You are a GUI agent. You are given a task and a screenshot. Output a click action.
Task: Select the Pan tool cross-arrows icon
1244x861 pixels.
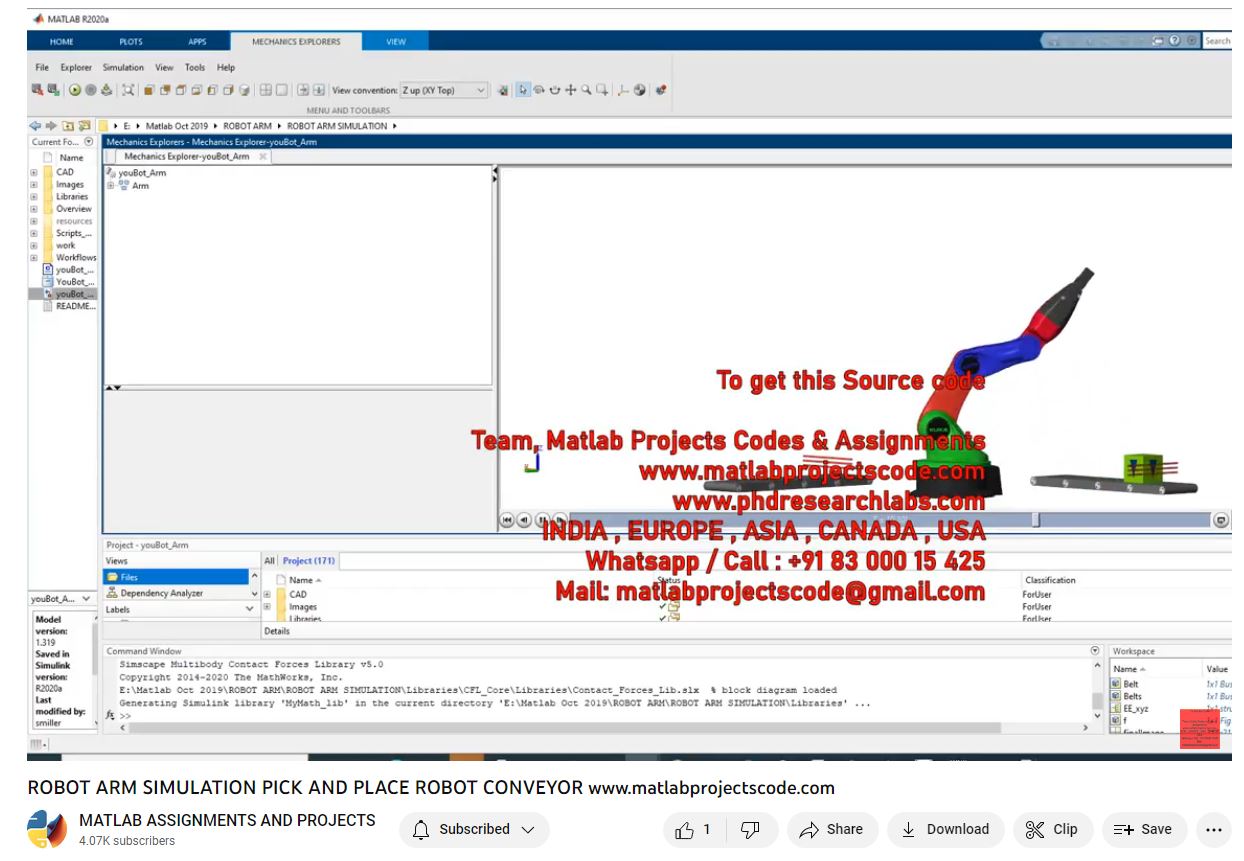tap(571, 90)
